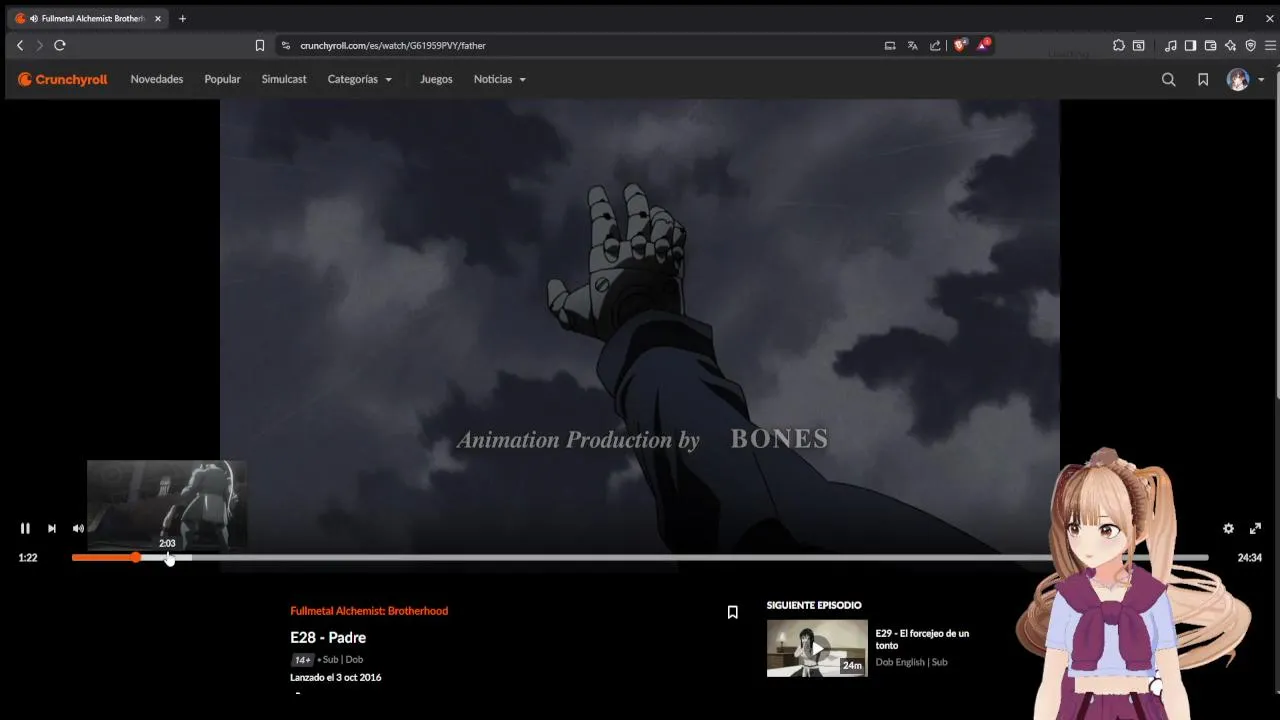Screen dimensions: 1280x720
Task: Play the E29 next episode thumbnail
Action: 817,648
